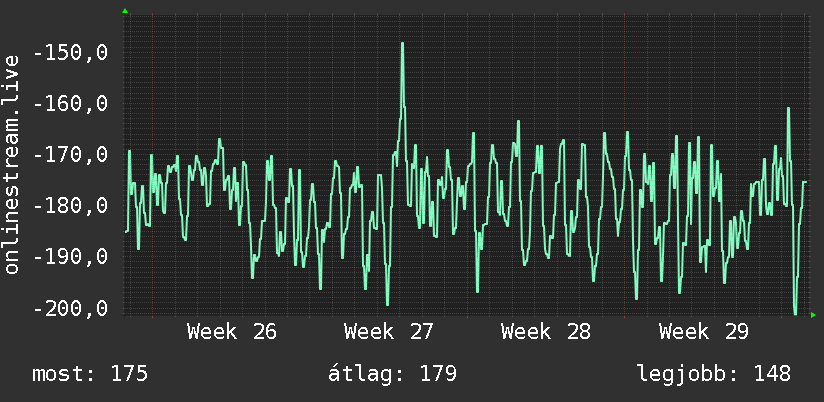The image size is (824, 402).
Task: Click the 'átlag: 179' statistic
Action: [392, 374]
